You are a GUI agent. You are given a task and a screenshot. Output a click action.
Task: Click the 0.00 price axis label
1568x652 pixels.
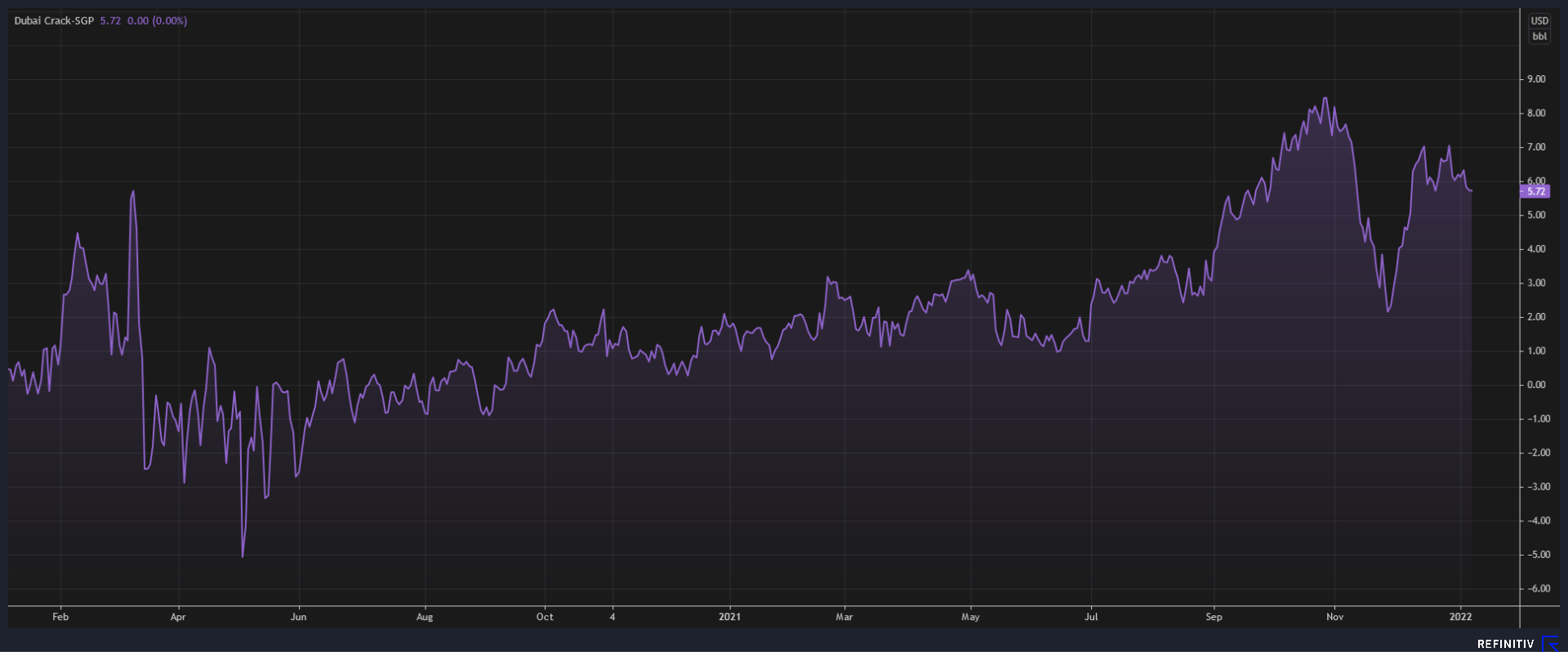pyautogui.click(x=1536, y=385)
